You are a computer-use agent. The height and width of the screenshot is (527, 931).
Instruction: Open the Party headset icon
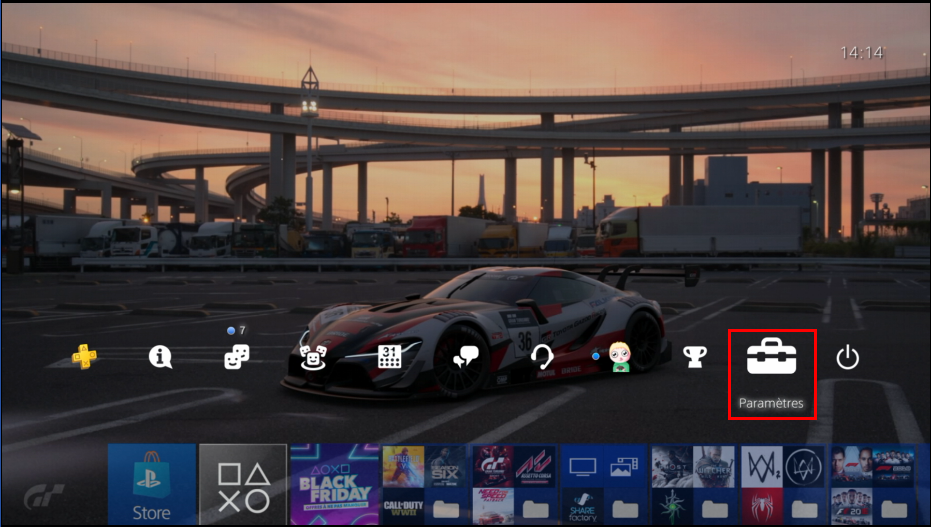coord(542,357)
